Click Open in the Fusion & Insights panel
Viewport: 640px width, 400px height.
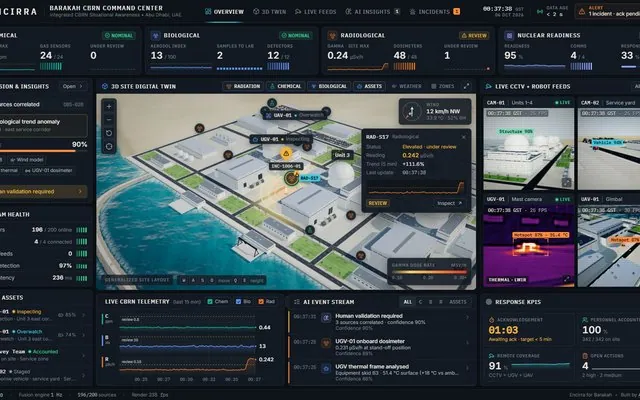pyautogui.click(x=72, y=86)
